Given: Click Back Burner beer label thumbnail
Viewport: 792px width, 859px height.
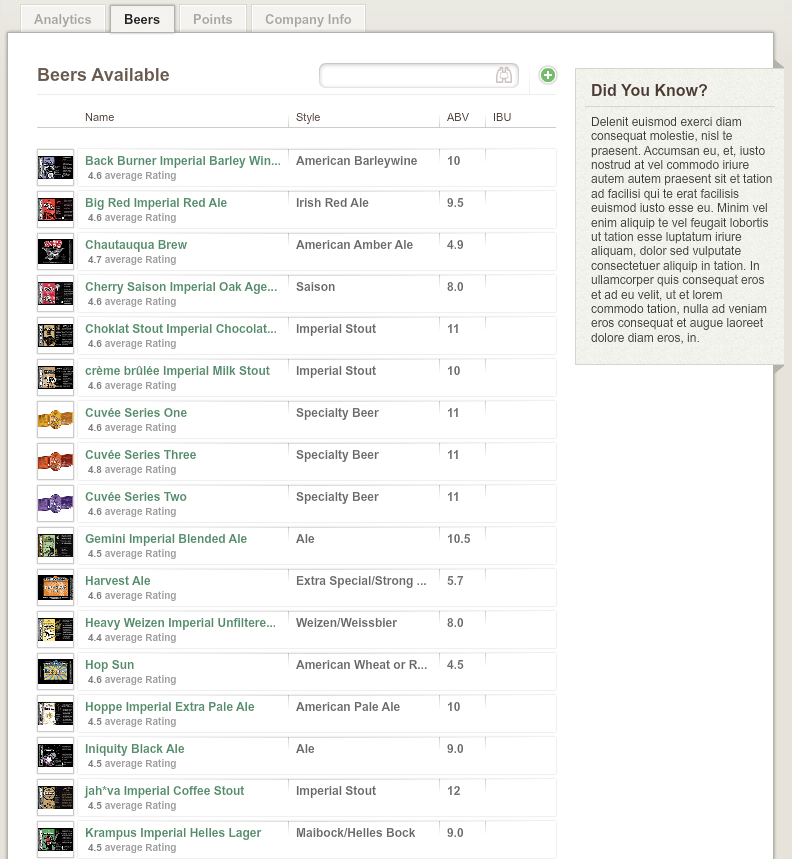Looking at the screenshot, I should coord(55,168).
